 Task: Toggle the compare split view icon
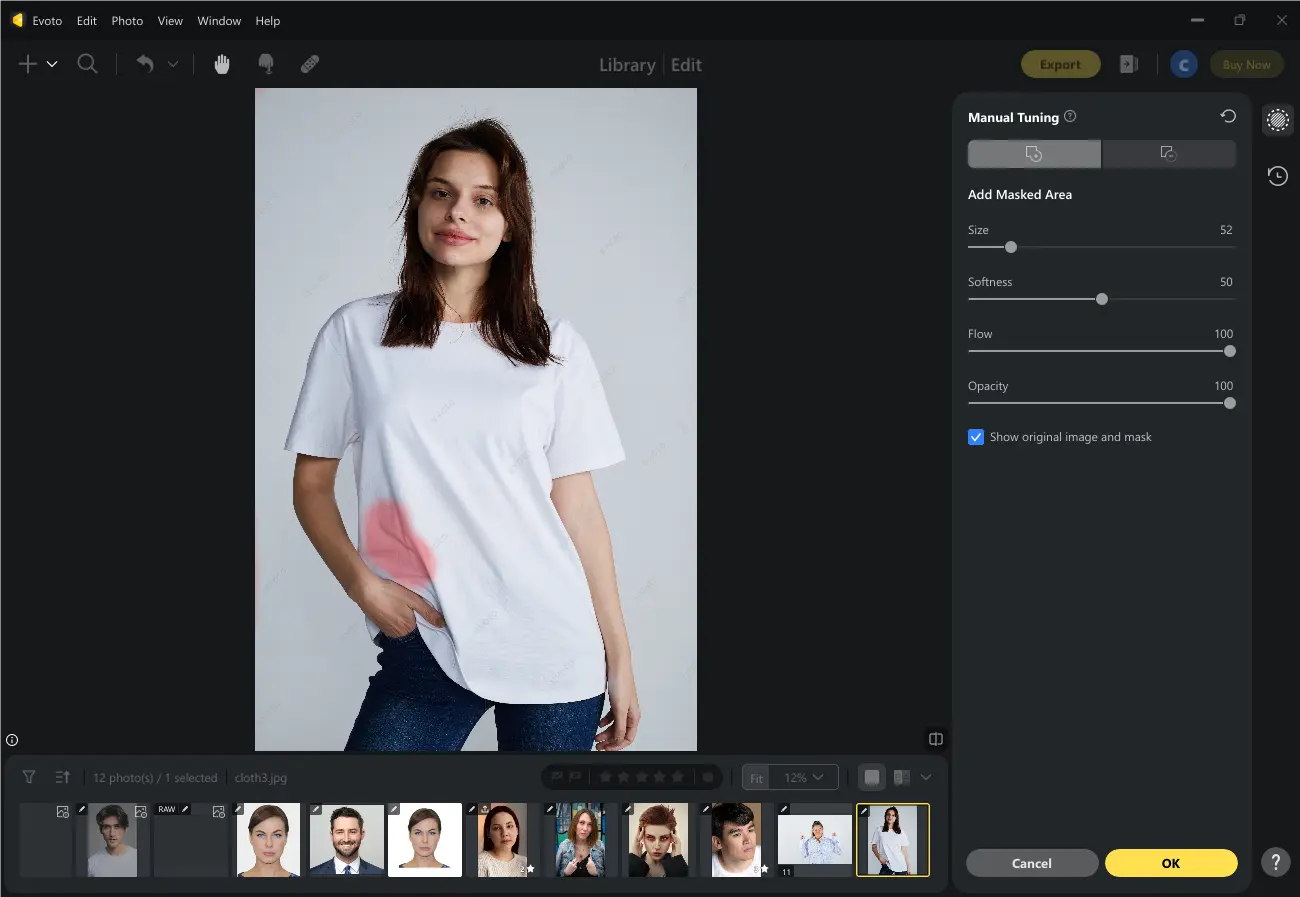point(936,739)
